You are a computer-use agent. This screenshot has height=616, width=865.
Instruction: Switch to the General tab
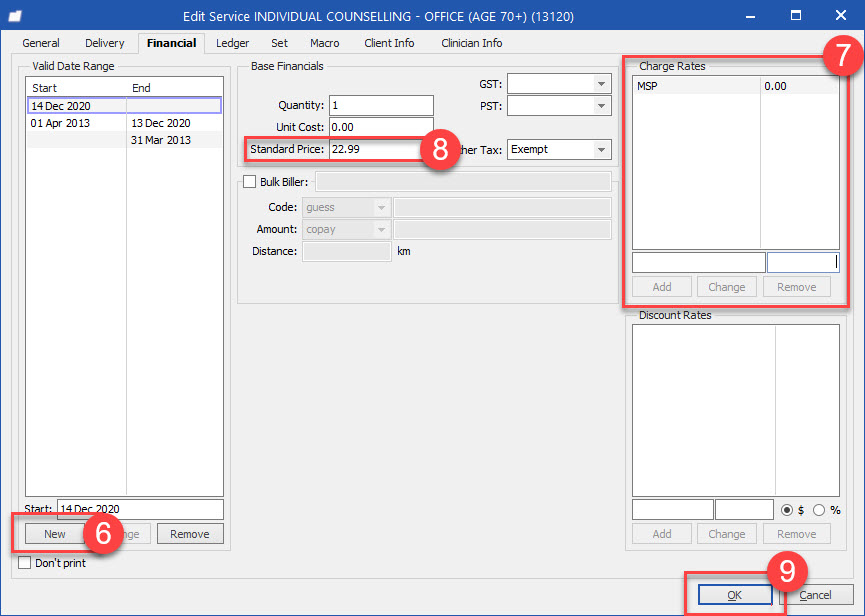[40, 43]
